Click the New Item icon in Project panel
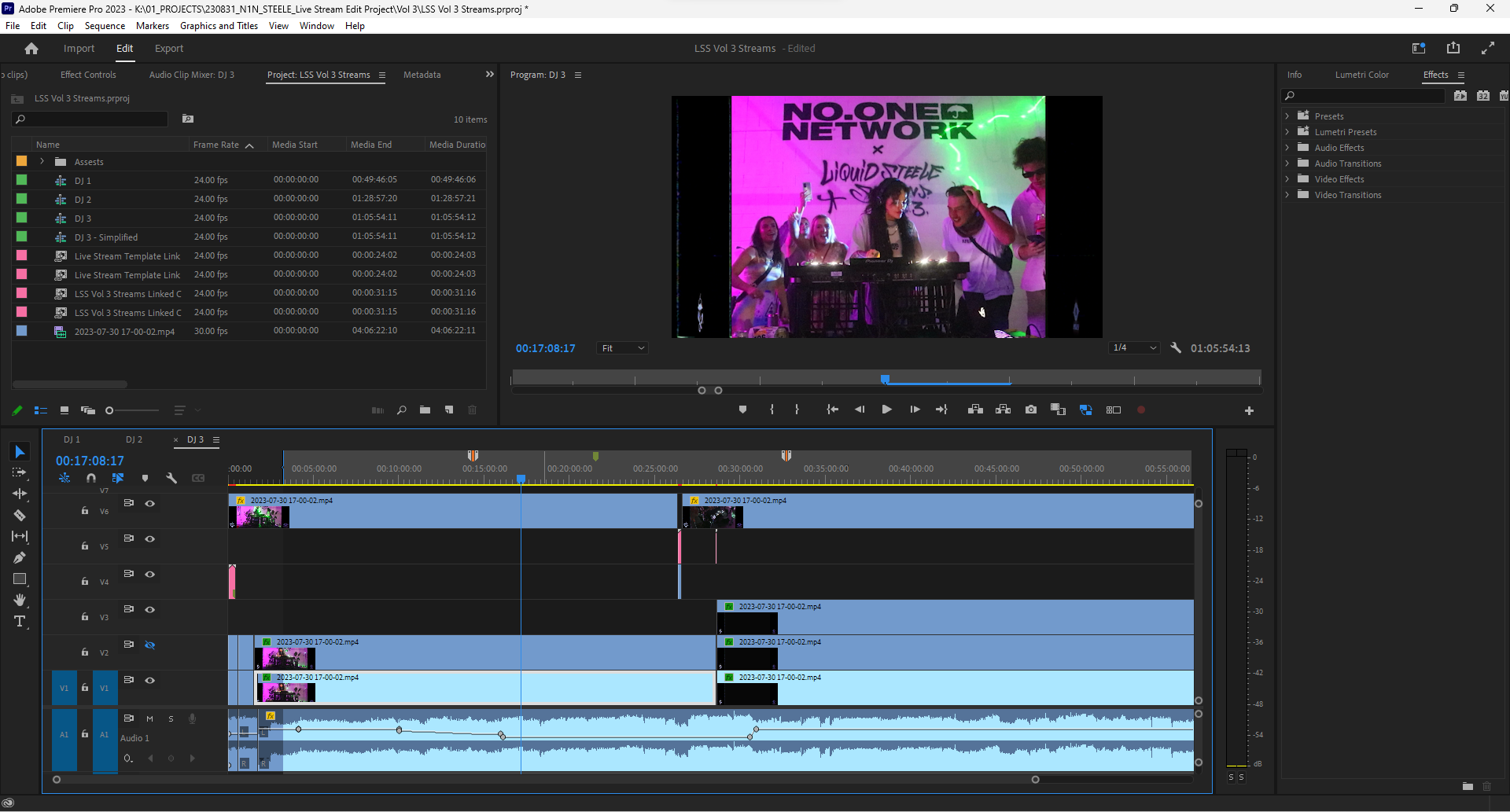Image resolution: width=1510 pixels, height=812 pixels. 449,410
